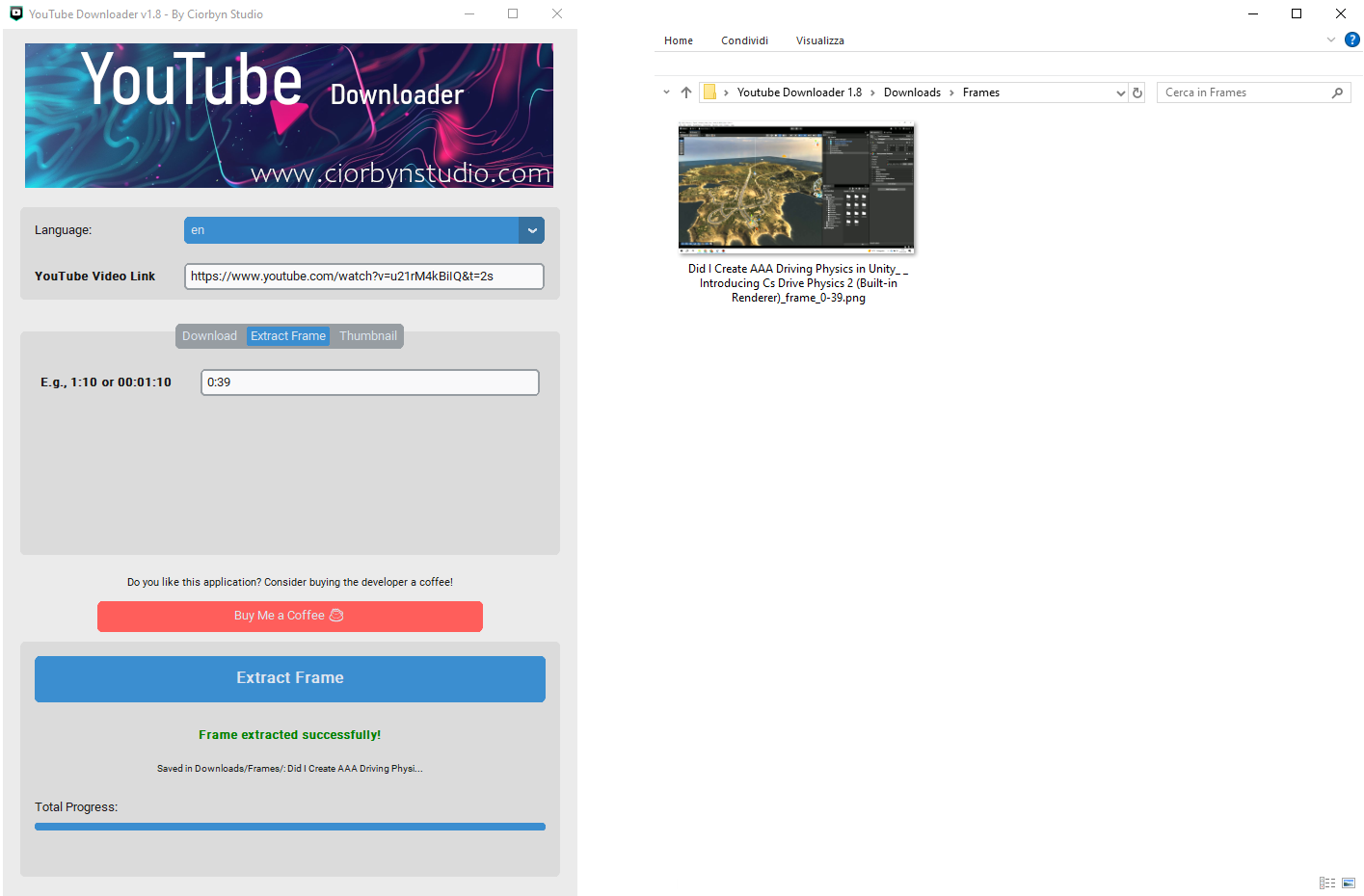Switch to details view icon
1364x896 pixels.
1327,883
